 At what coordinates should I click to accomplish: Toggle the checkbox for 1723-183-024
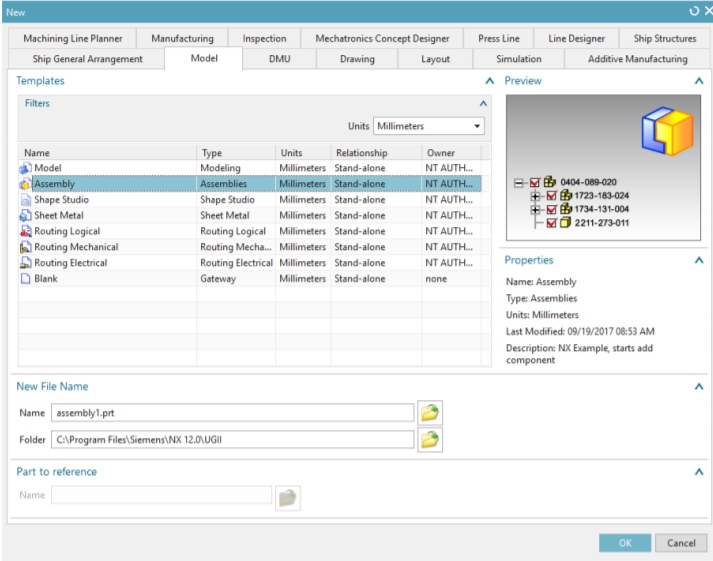551,196
